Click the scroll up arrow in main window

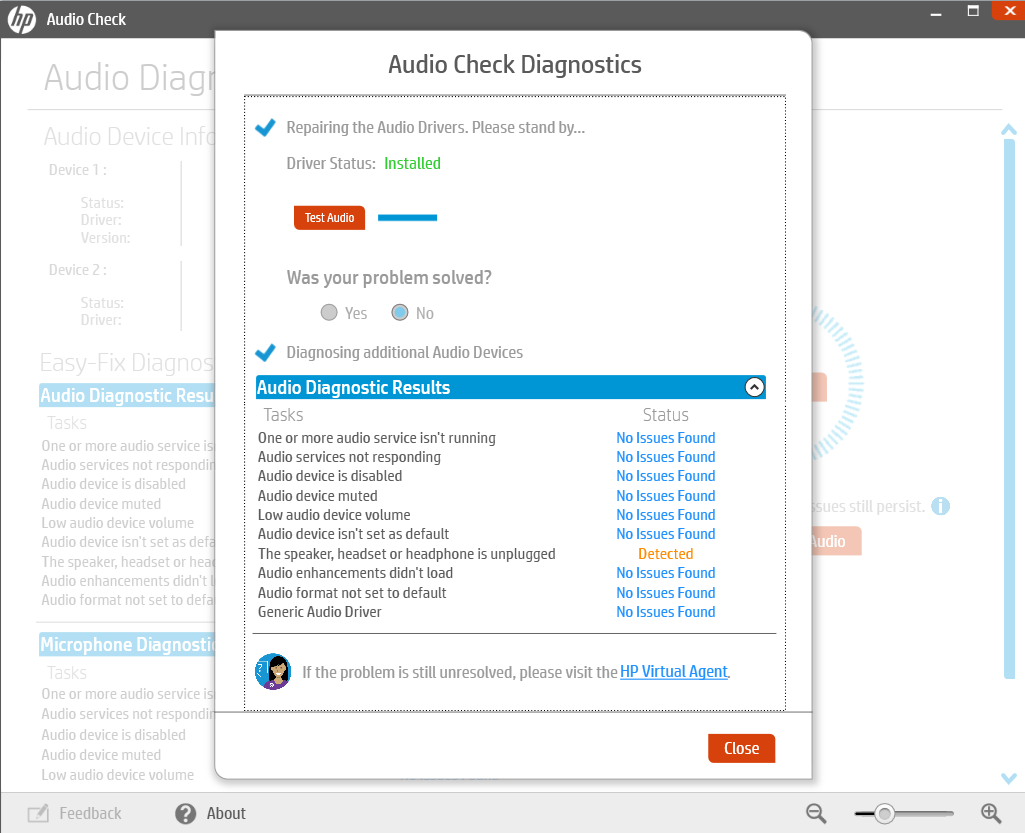(x=1009, y=129)
